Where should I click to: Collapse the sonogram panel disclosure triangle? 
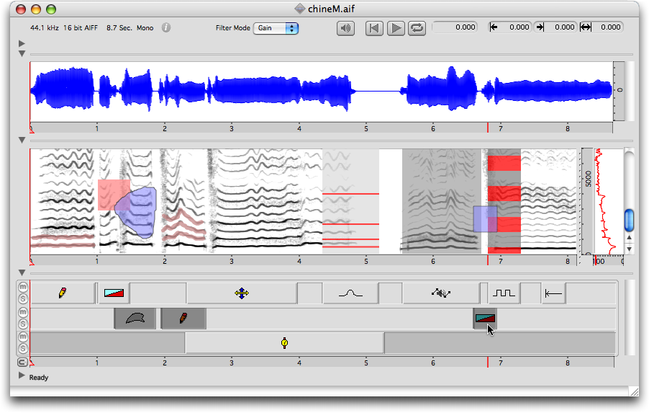(22, 141)
